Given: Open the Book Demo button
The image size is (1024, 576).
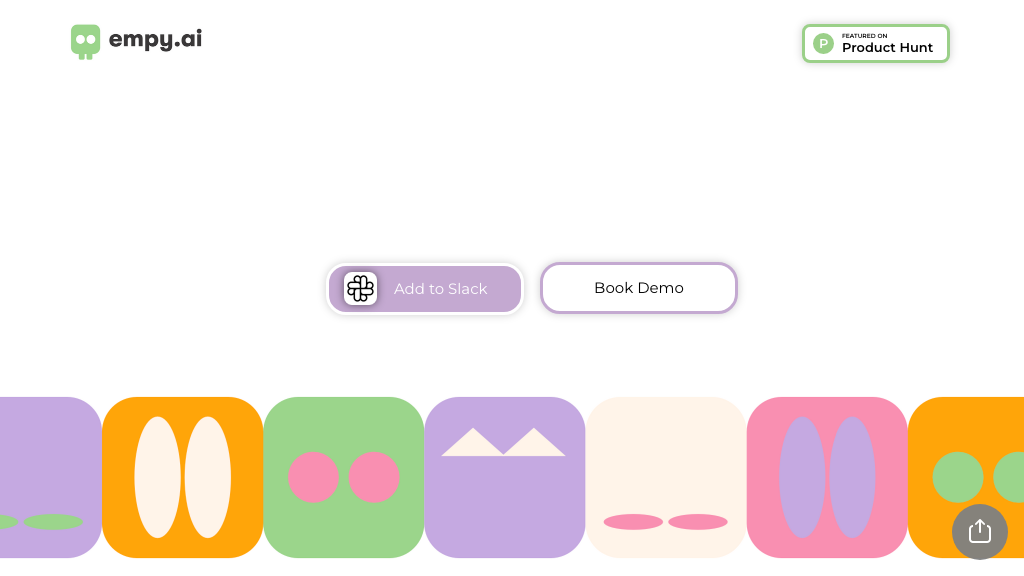Looking at the screenshot, I should pos(639,288).
